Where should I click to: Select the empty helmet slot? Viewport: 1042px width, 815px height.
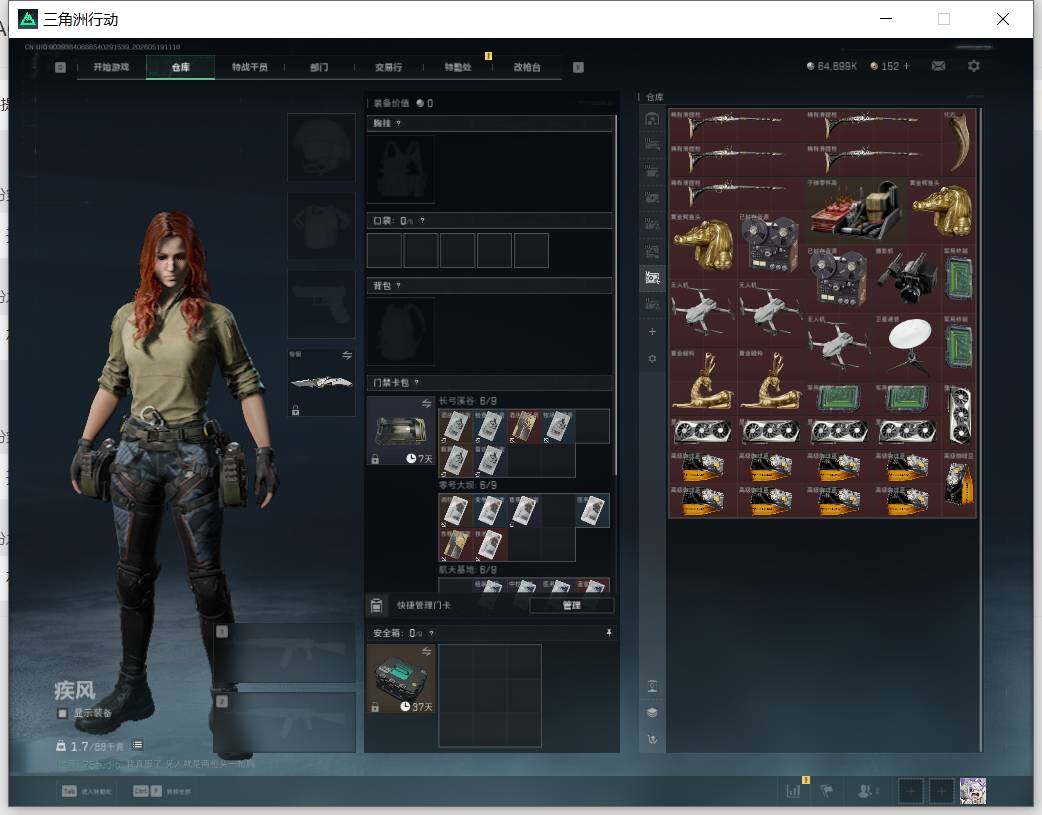tap(321, 147)
